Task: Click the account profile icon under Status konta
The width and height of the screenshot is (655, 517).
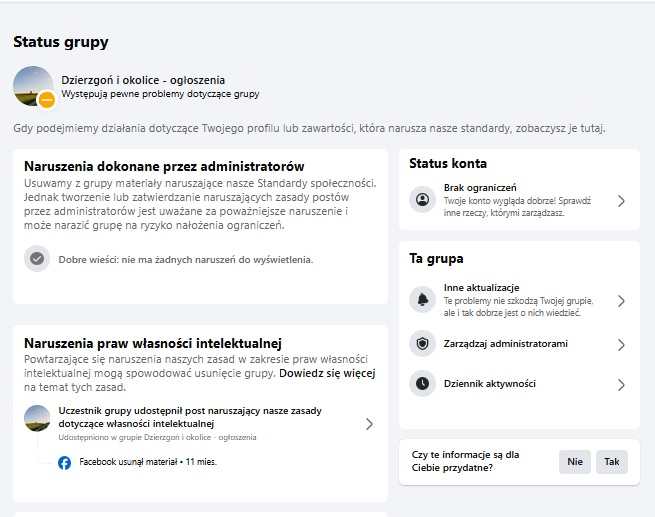Action: pyautogui.click(x=422, y=200)
